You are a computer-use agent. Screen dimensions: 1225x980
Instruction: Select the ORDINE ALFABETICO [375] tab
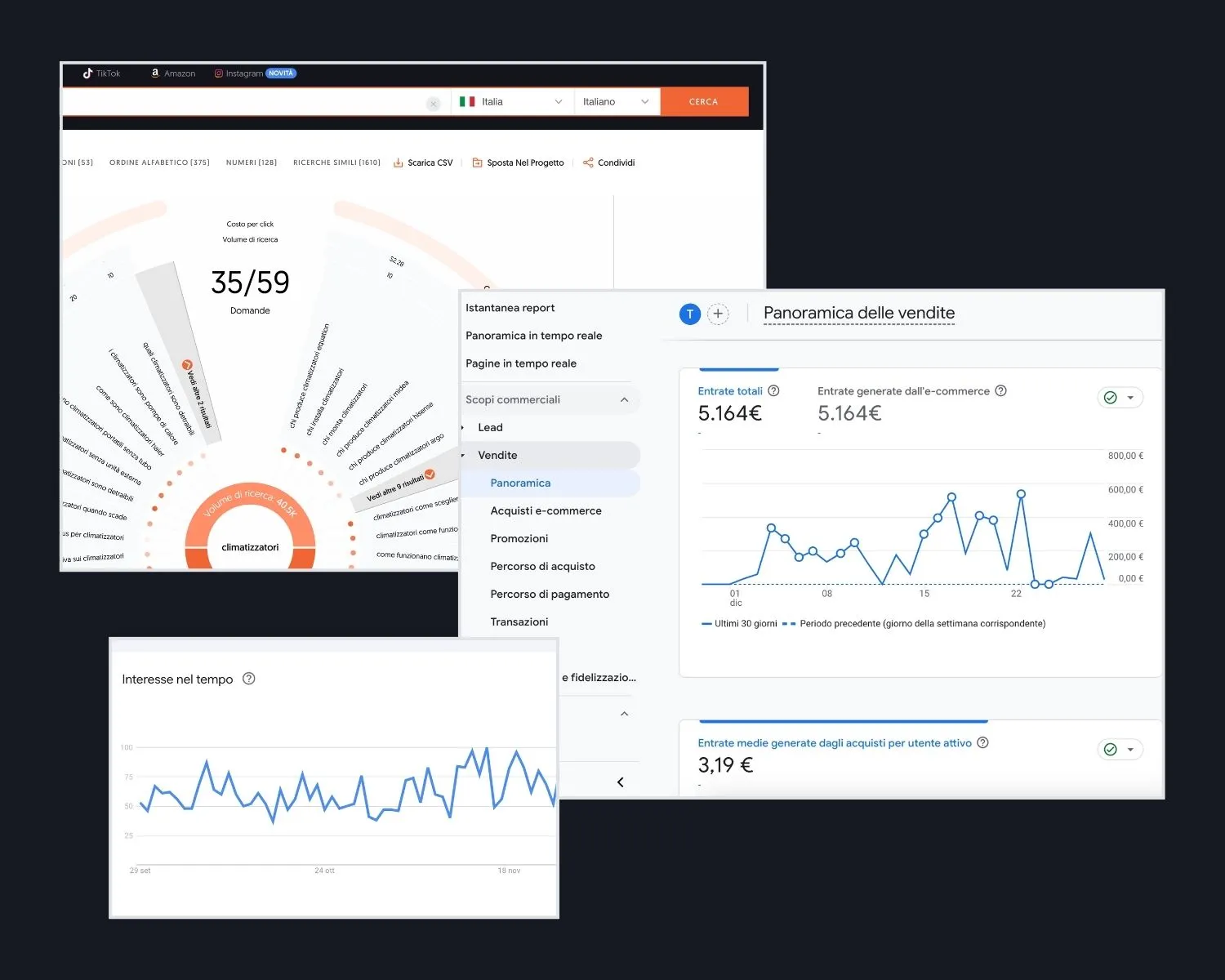(159, 163)
